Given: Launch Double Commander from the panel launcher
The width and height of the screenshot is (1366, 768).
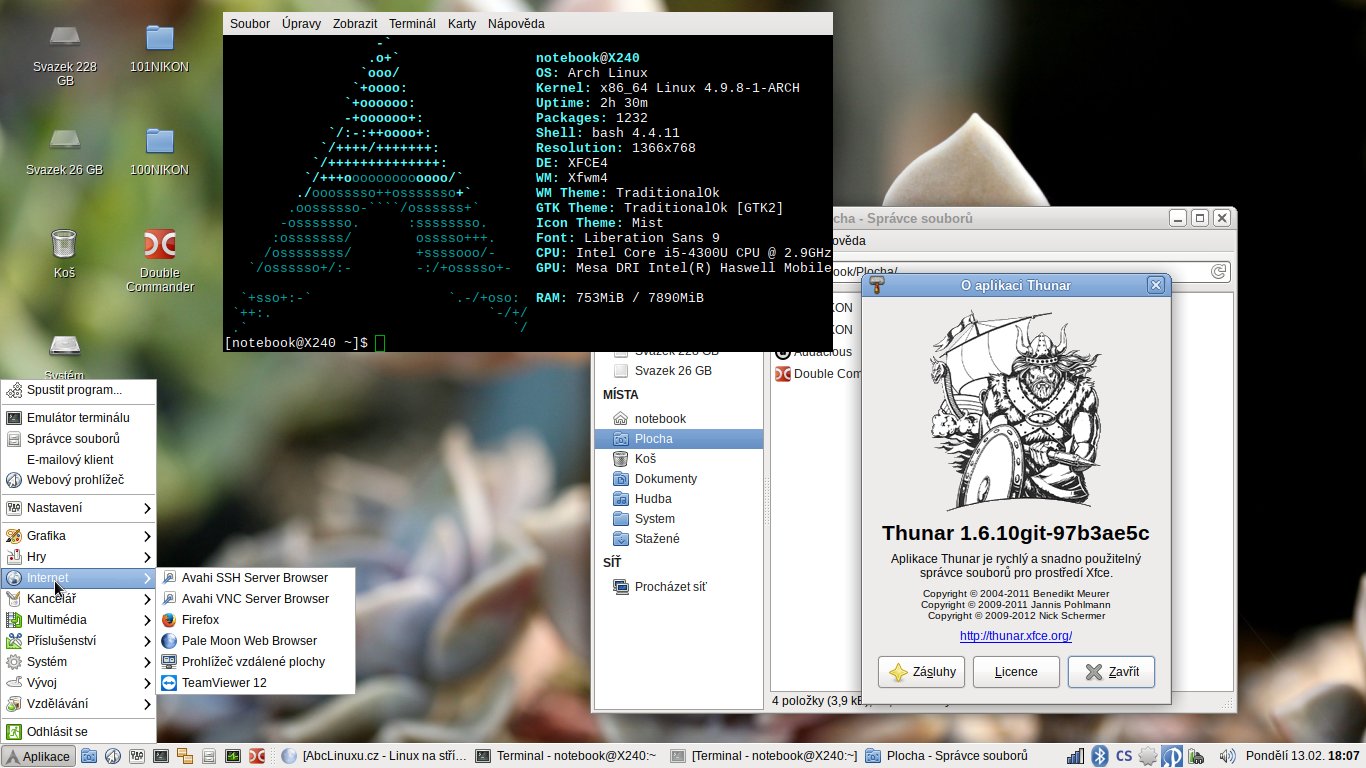Looking at the screenshot, I should 257,756.
